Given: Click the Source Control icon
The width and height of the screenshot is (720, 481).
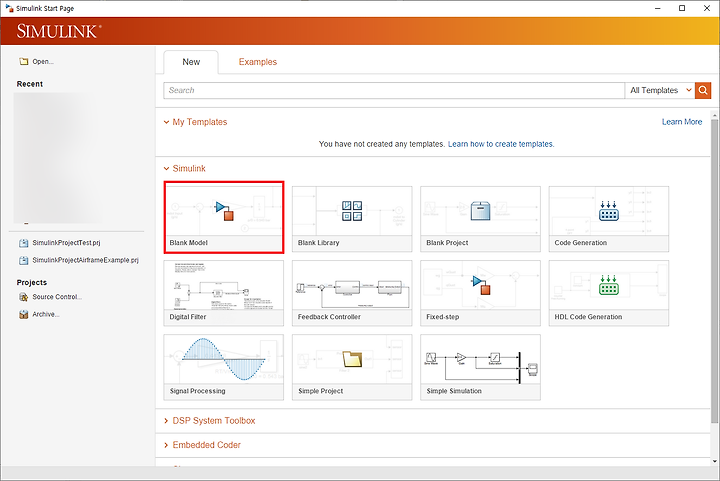Looking at the screenshot, I should (23, 297).
